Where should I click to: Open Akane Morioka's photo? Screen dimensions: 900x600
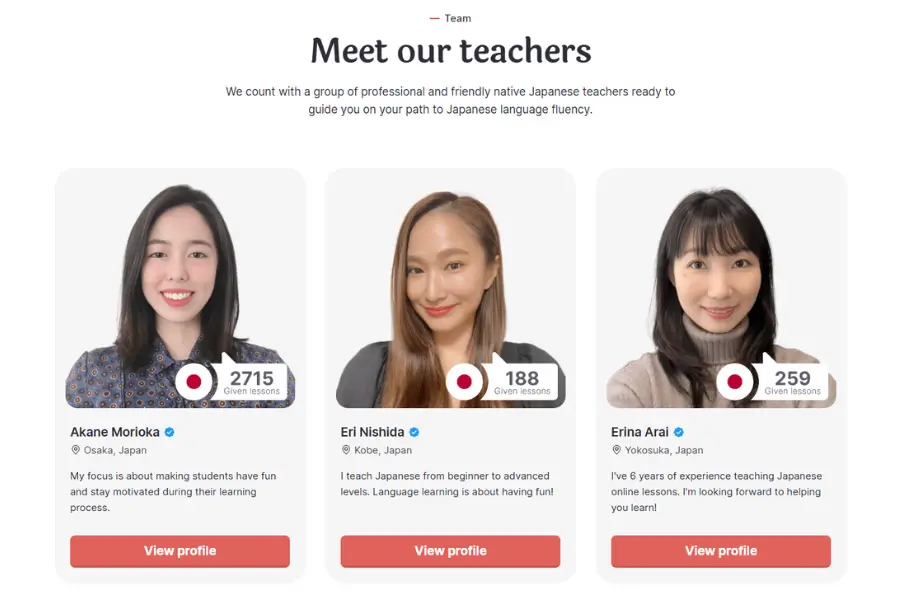pos(180,294)
